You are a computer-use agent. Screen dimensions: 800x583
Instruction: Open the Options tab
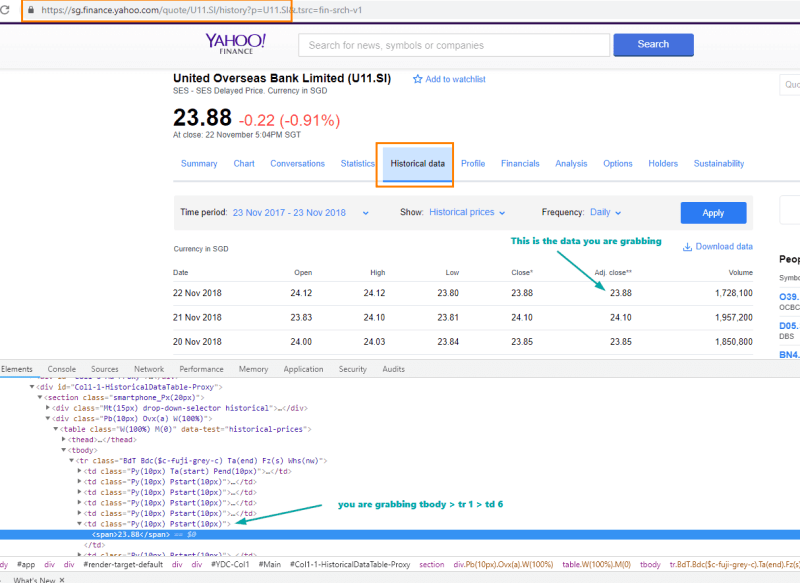pos(617,164)
